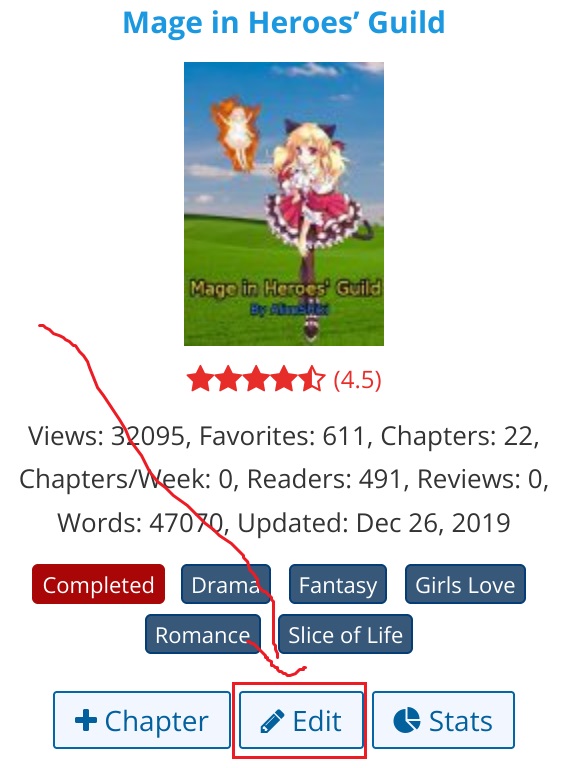Select the half-filled fifth rating star
Image resolution: width=578 pixels, height=768 pixels.
(312, 379)
